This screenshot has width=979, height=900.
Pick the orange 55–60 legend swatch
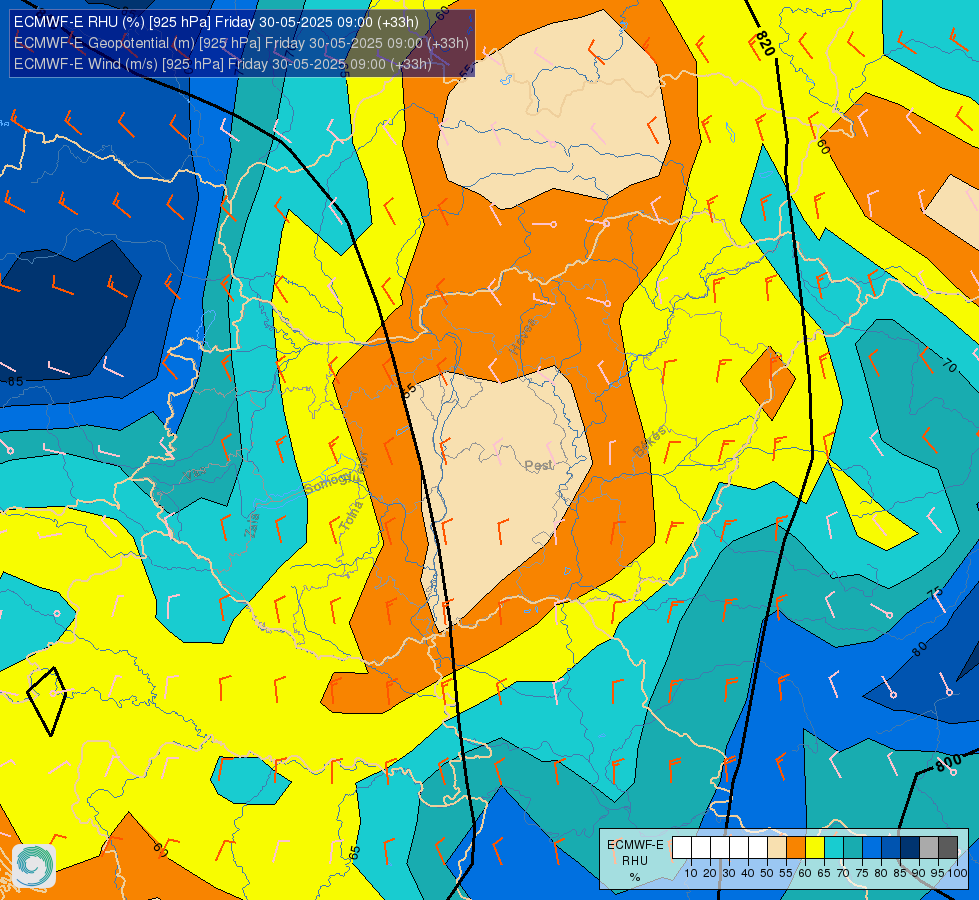(795, 848)
